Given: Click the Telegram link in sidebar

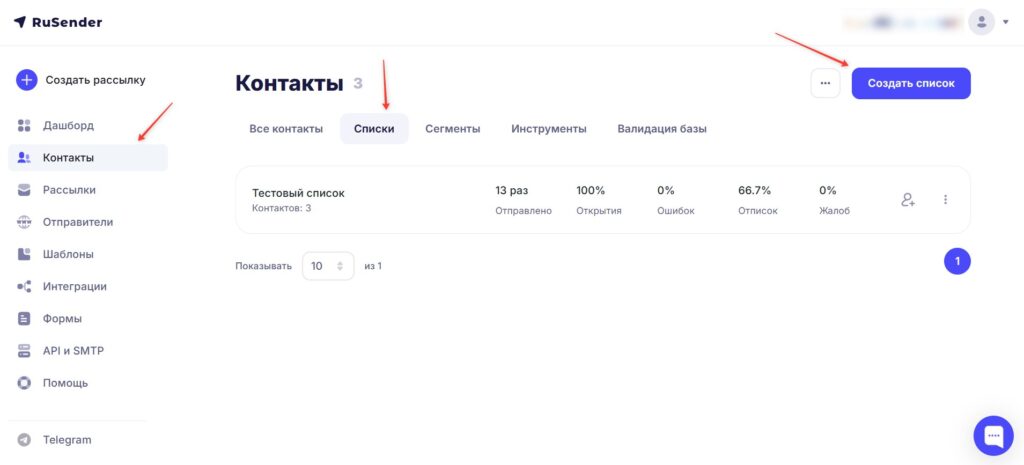Looking at the screenshot, I should (67, 440).
